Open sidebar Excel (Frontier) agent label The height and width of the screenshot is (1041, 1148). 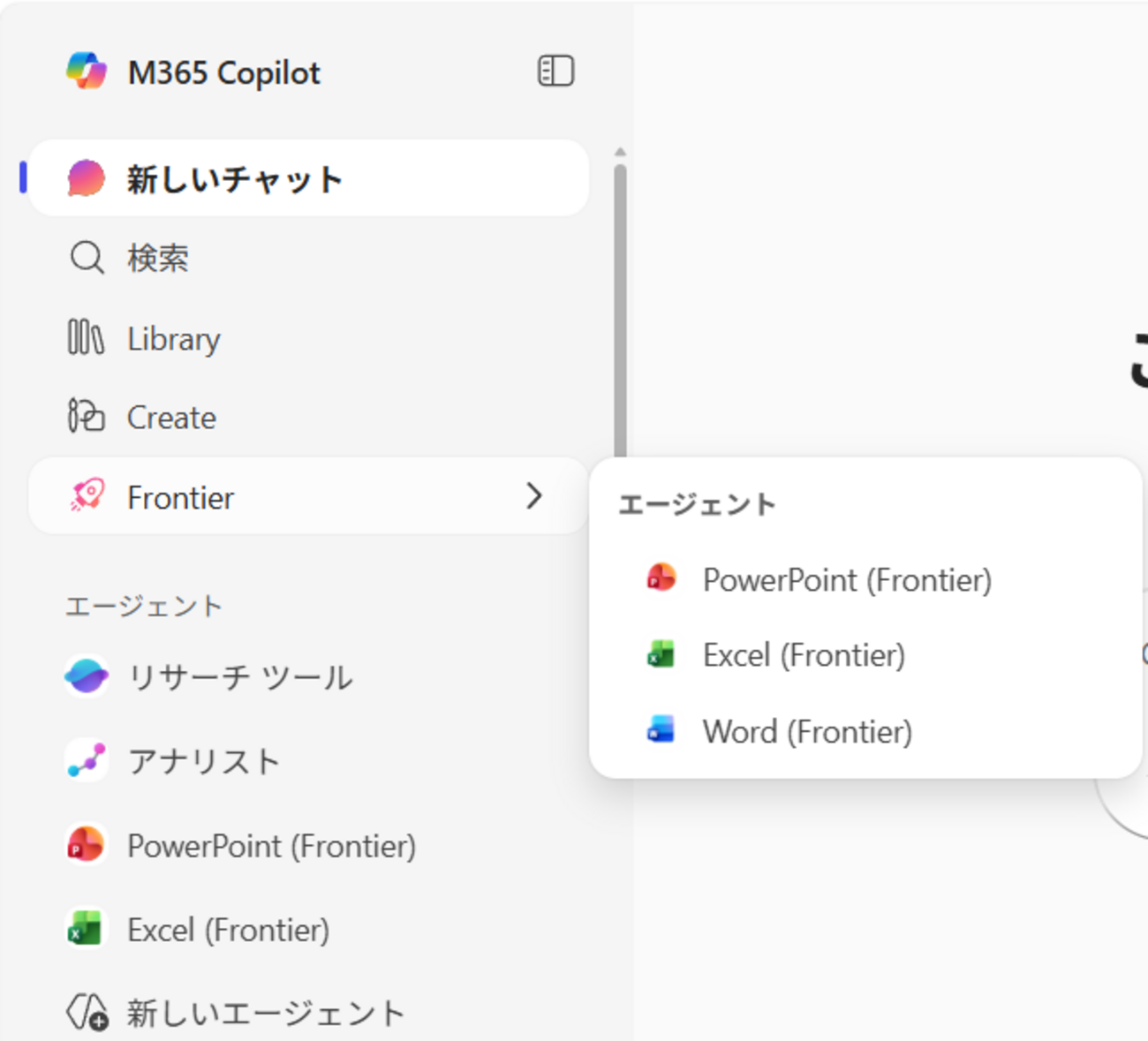pyautogui.click(x=229, y=930)
